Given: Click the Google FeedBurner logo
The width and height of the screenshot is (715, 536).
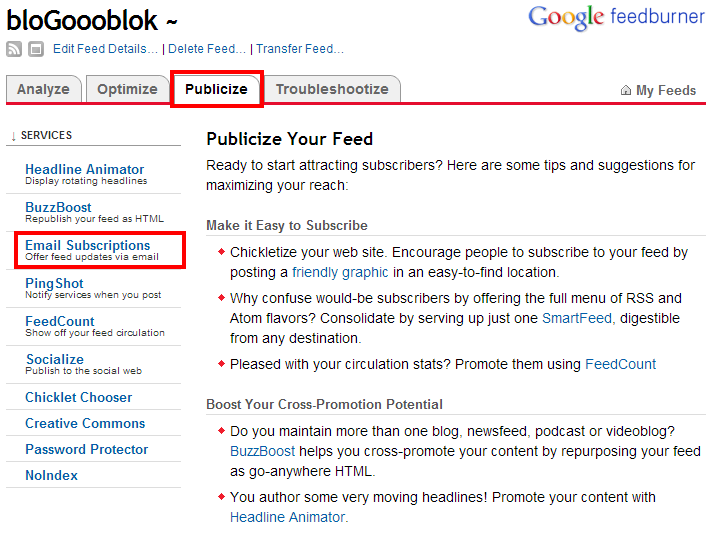Looking at the screenshot, I should [x=616, y=18].
